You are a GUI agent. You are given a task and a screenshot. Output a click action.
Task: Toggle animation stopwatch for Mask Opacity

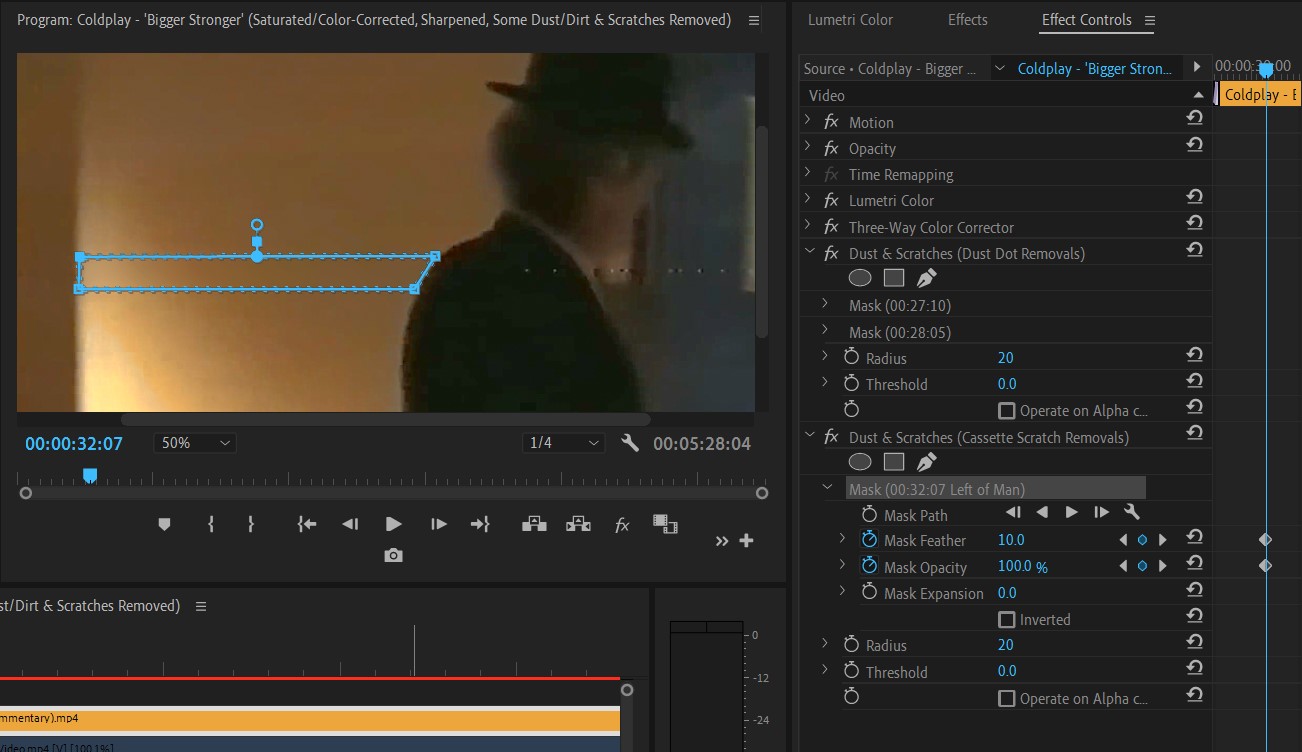869,566
